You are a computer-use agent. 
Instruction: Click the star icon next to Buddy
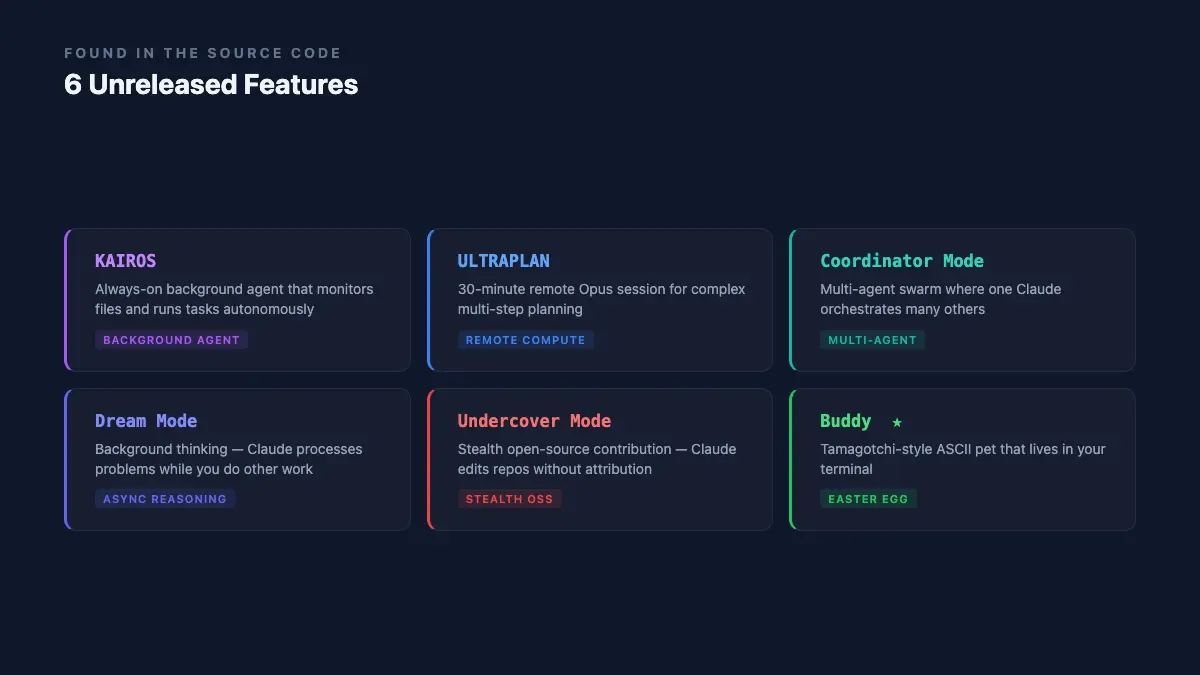pos(897,423)
